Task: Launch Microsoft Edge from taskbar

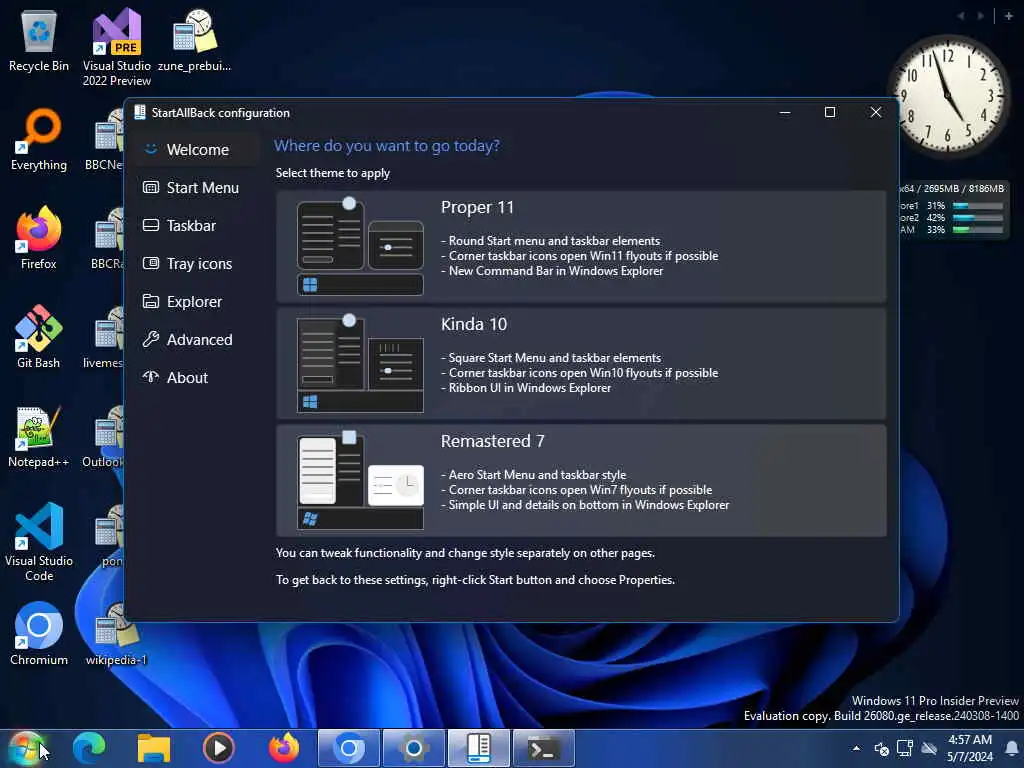Action: pyautogui.click(x=89, y=748)
